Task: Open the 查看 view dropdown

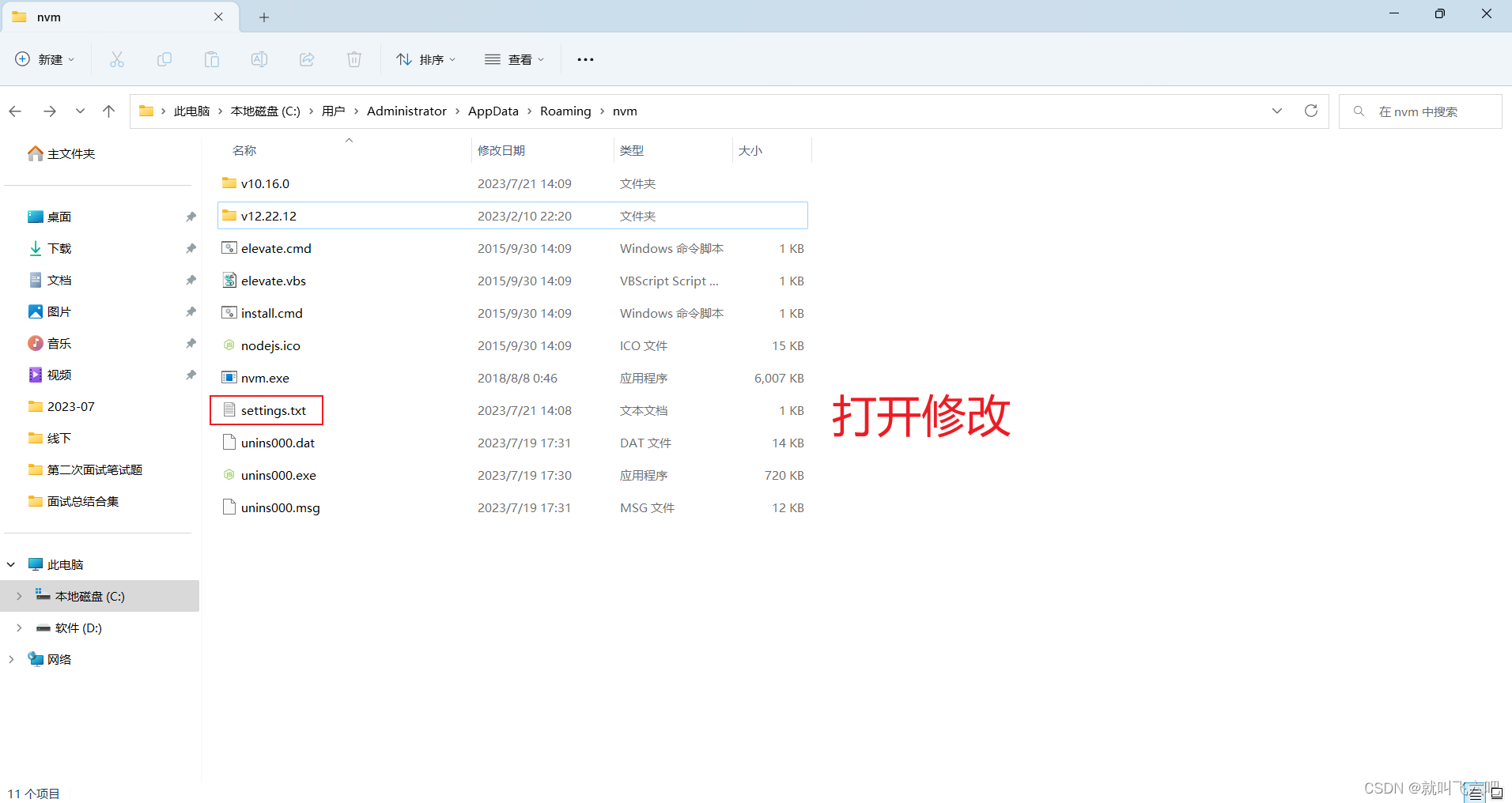Action: (x=515, y=59)
